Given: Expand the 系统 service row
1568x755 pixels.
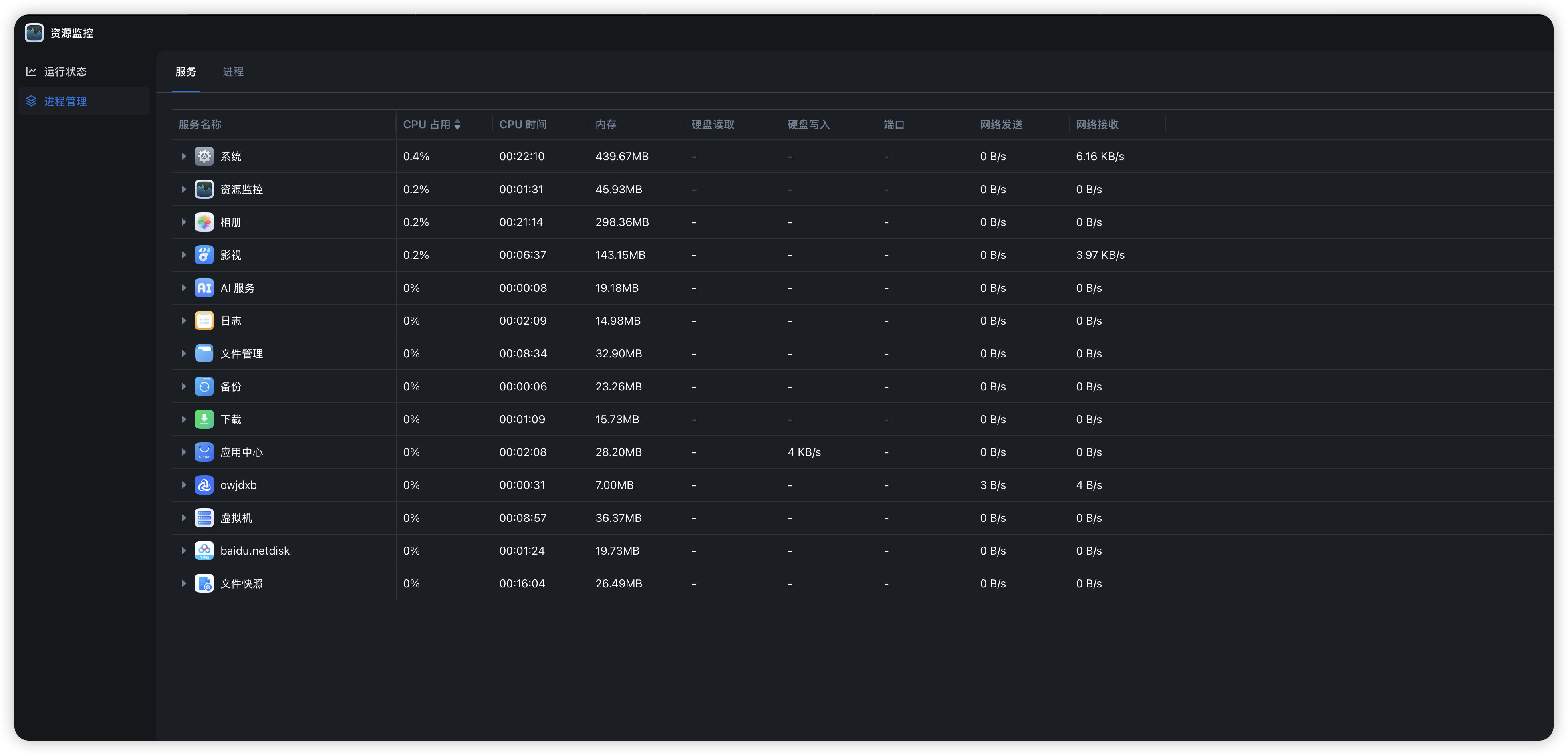Looking at the screenshot, I should (183, 156).
